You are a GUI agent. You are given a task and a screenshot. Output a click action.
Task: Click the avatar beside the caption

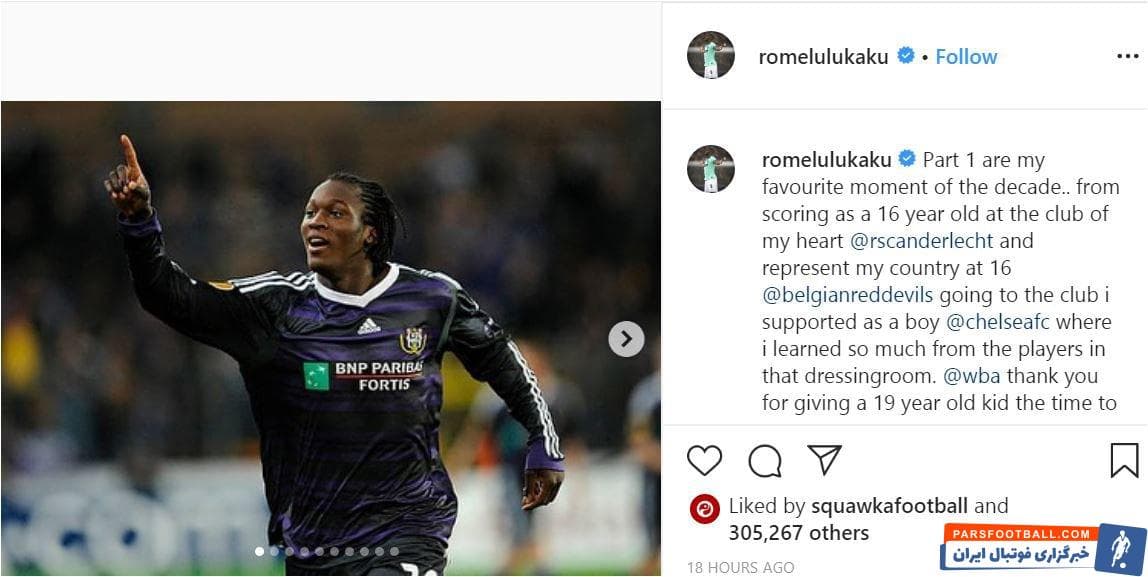click(711, 169)
